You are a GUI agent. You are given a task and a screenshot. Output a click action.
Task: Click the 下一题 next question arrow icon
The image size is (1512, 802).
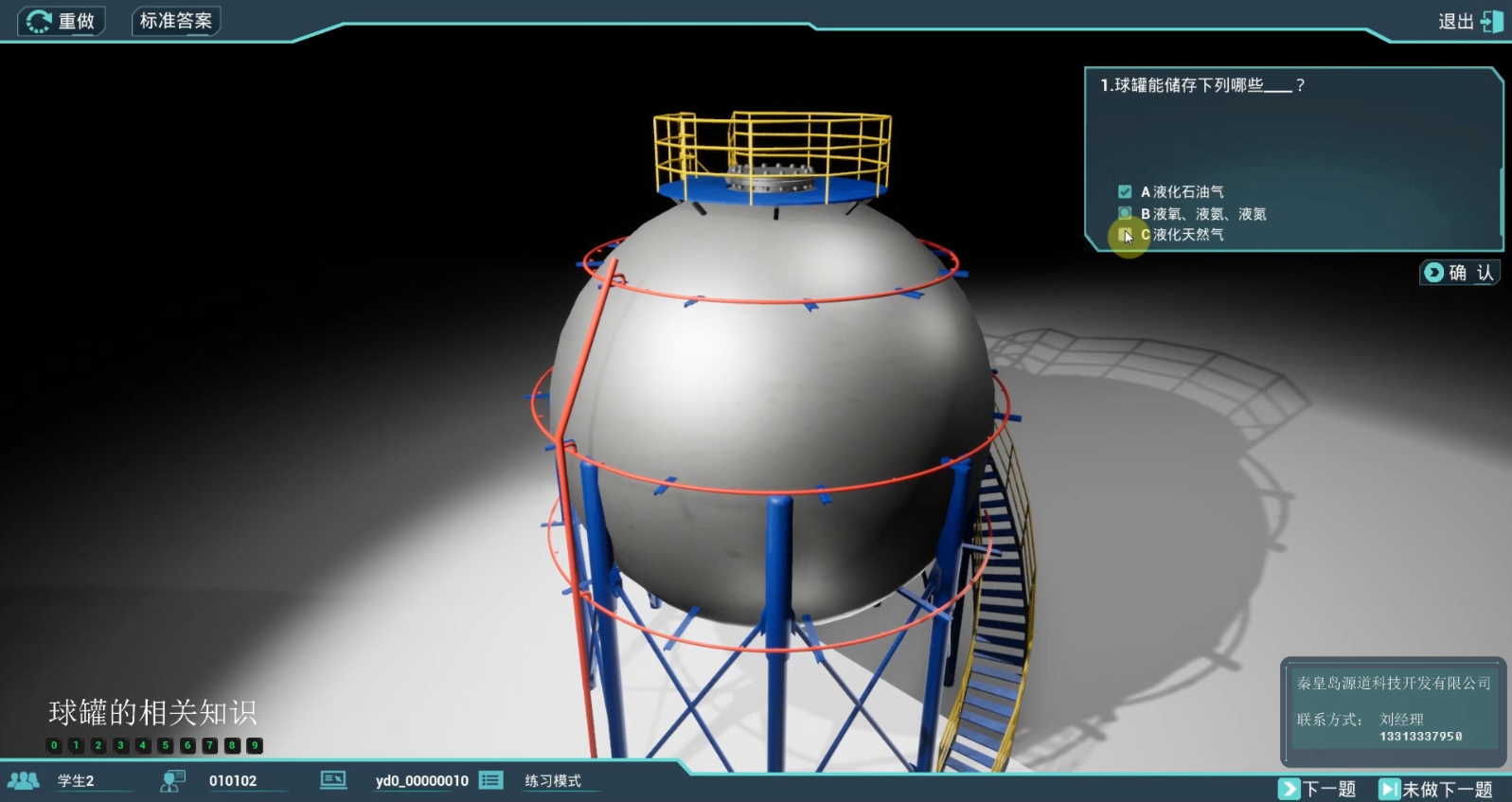coord(1289,789)
